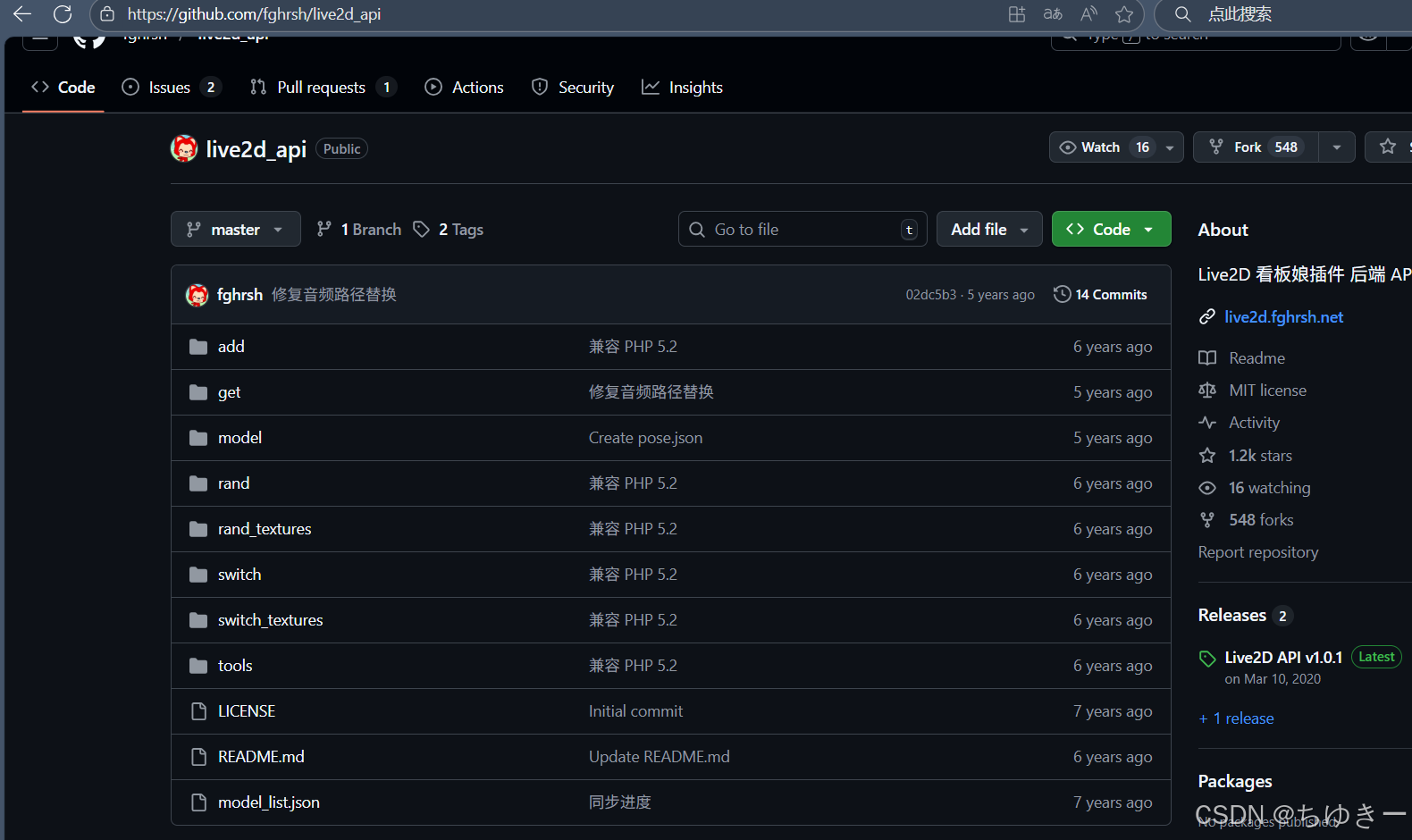
Task: Open the Security tab
Action: (573, 87)
